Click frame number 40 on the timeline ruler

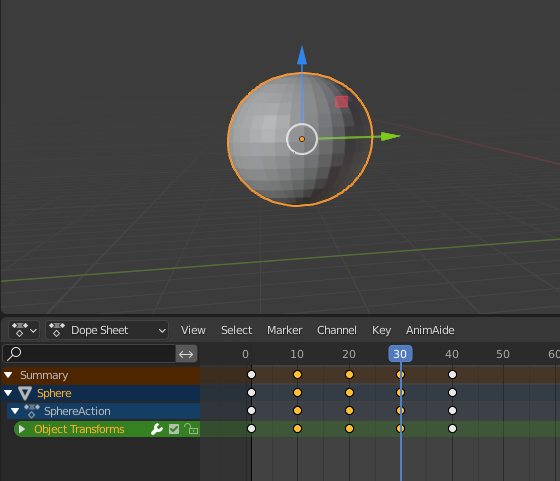click(x=452, y=354)
